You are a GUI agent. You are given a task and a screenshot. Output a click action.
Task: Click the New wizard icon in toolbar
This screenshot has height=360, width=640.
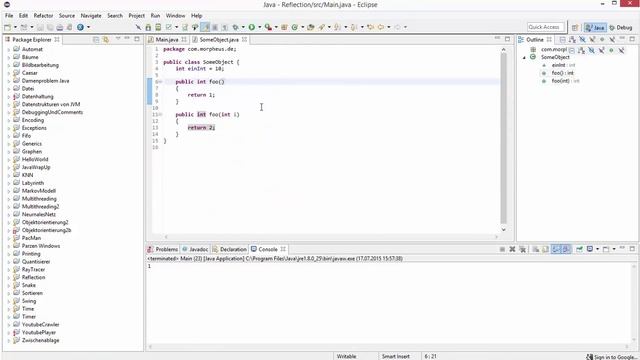[x=7, y=27]
